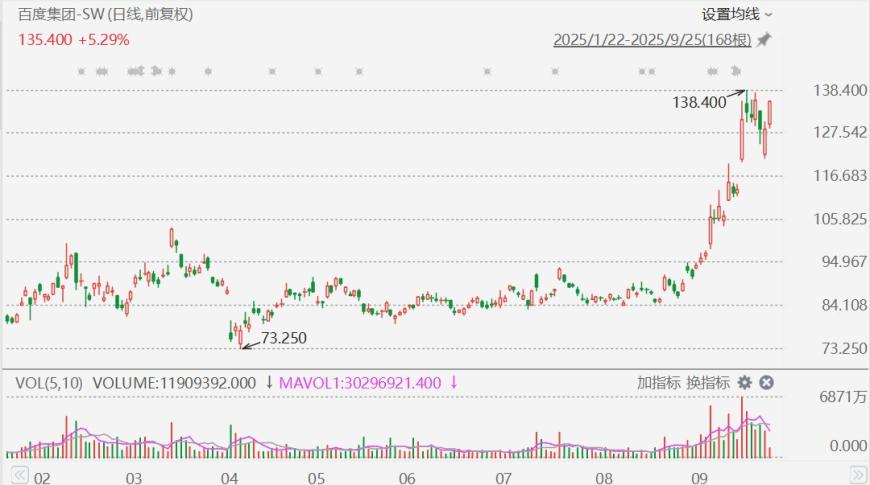Open volume indicator settings gear icon
The height and width of the screenshot is (485, 870).
(744, 382)
